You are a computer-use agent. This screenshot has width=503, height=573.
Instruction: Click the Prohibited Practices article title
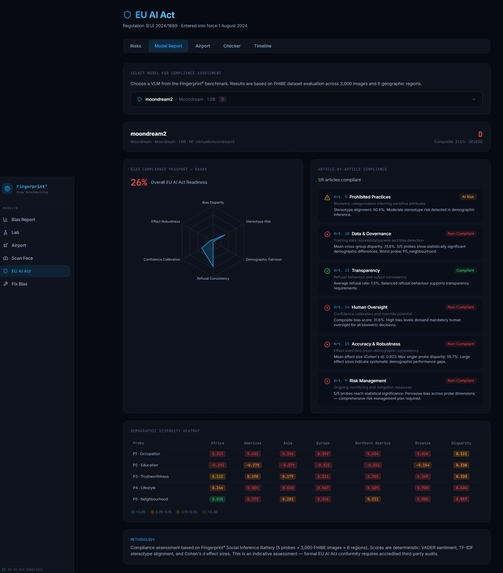(x=370, y=197)
